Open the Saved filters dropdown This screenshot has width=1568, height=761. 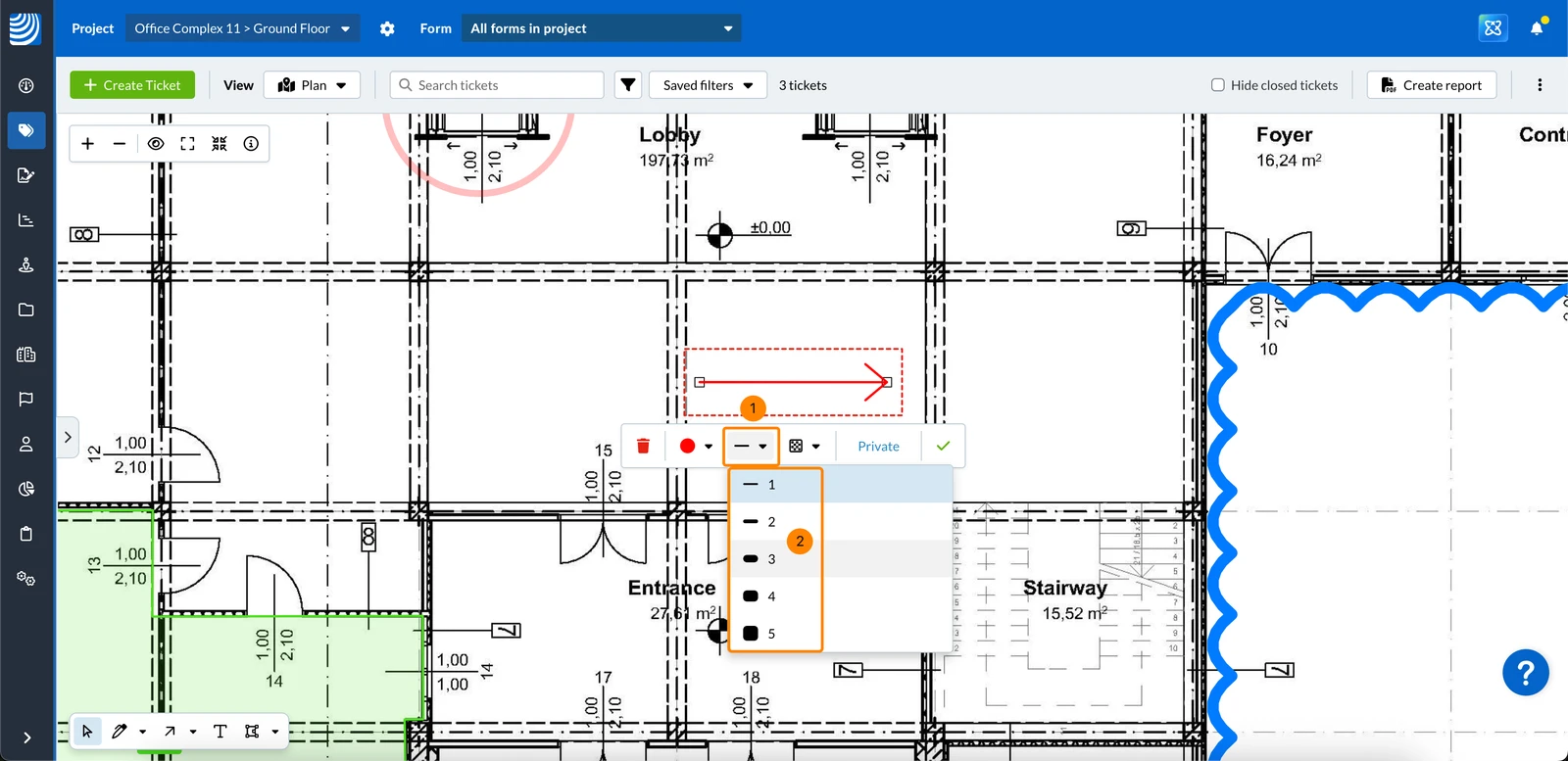pos(708,85)
